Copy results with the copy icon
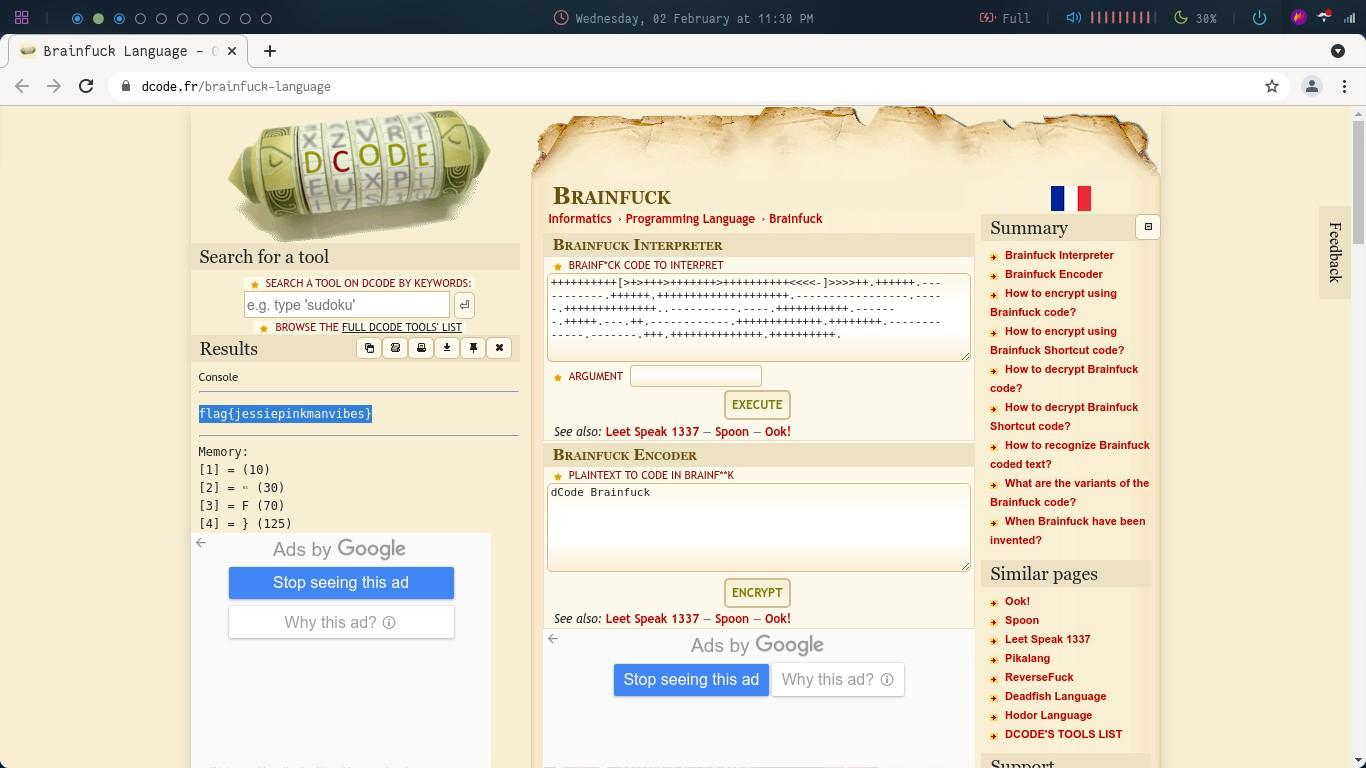The width and height of the screenshot is (1366, 768). [x=369, y=348]
